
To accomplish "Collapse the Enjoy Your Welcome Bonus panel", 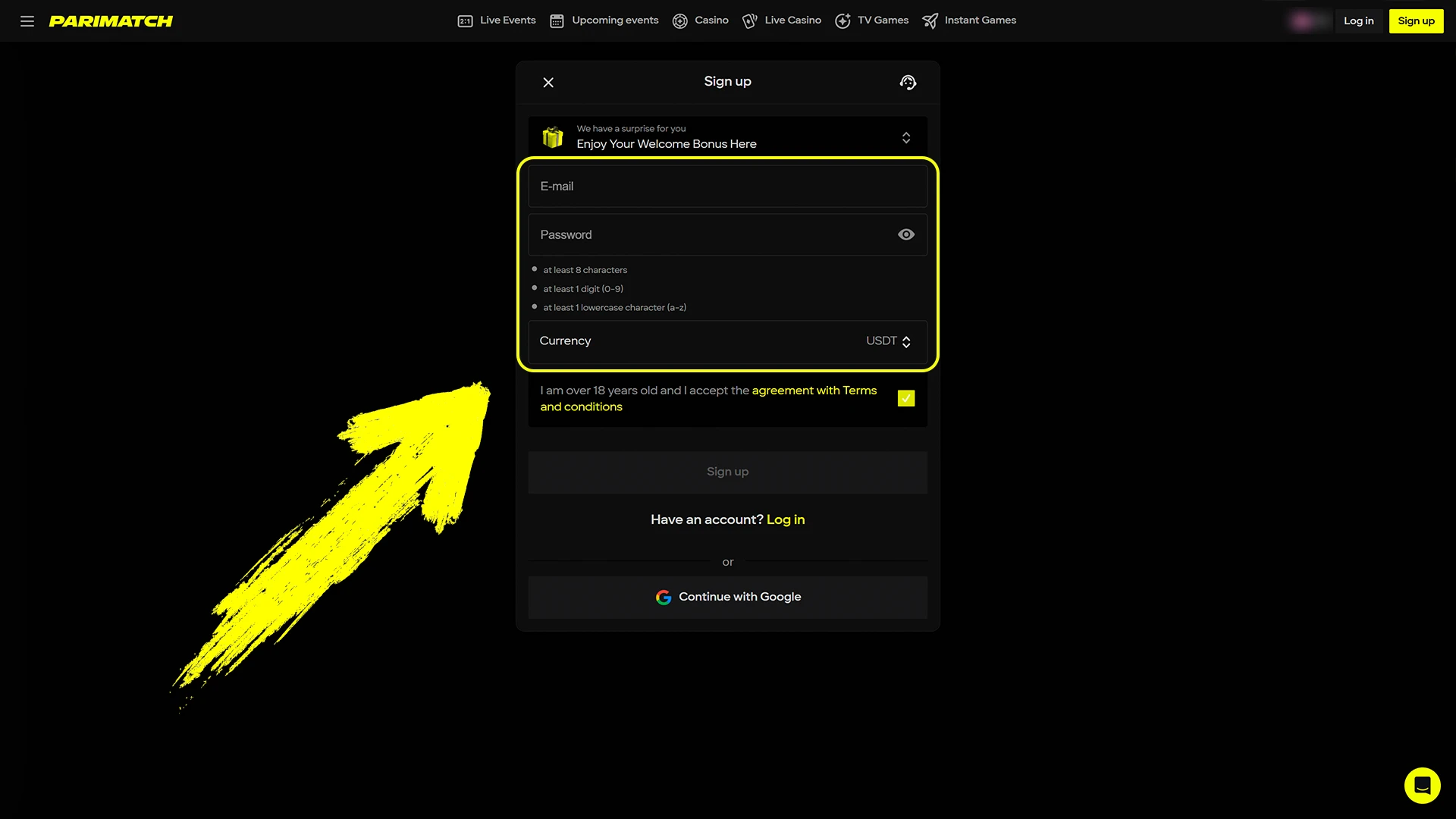I will pyautogui.click(x=906, y=137).
